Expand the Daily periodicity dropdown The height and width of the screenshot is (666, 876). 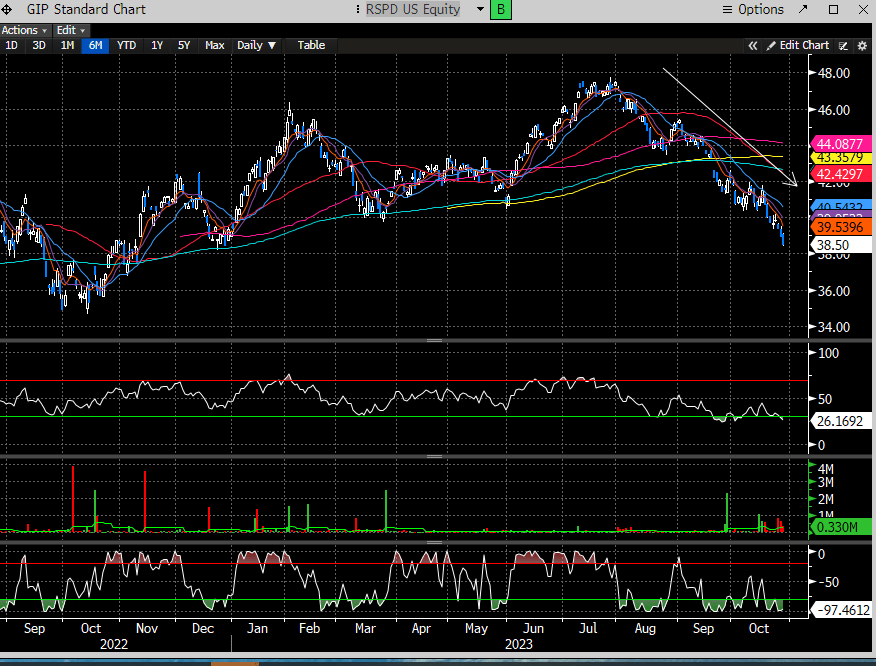click(x=257, y=45)
